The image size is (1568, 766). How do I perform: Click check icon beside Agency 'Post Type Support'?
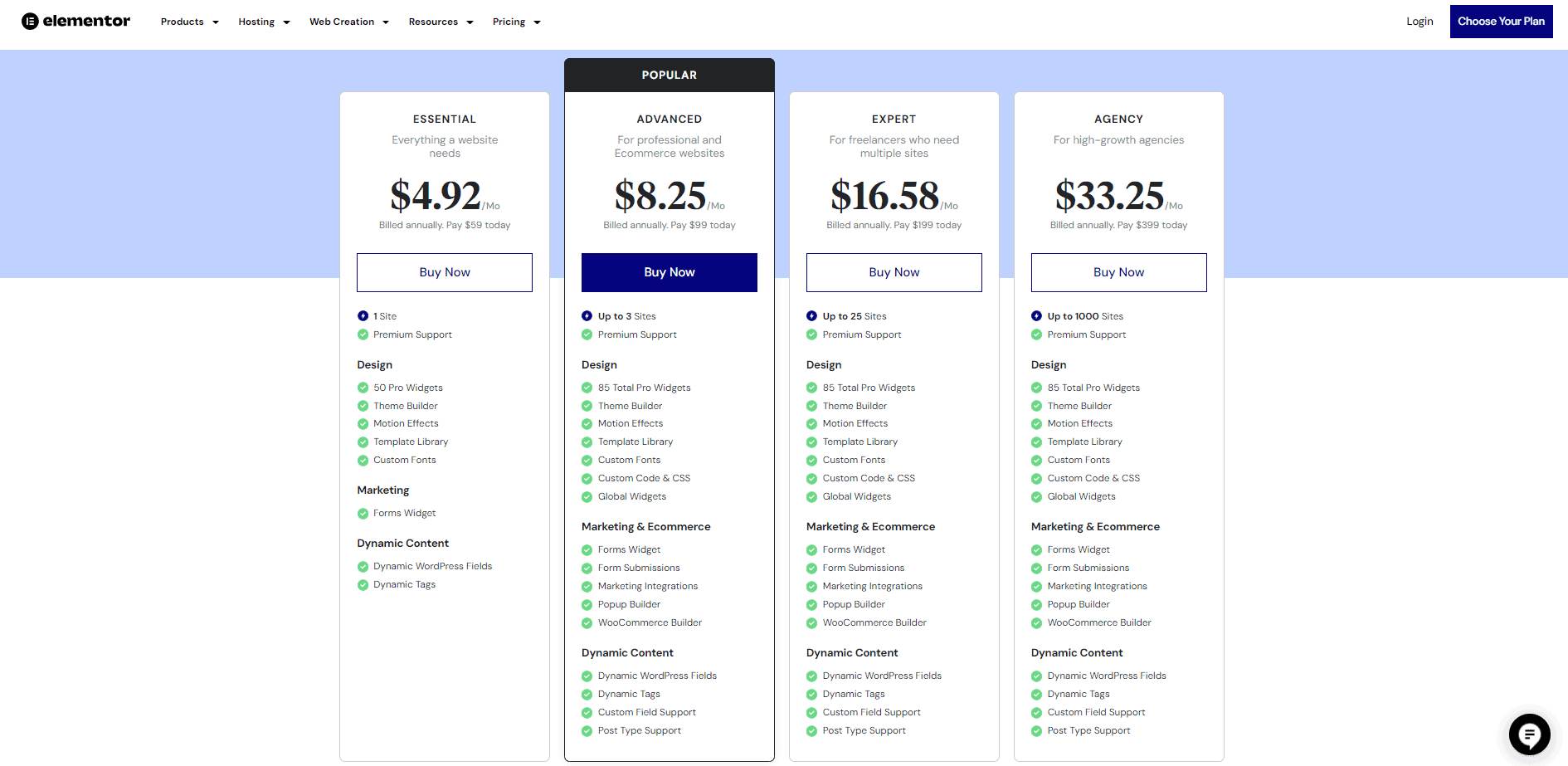coord(1036,731)
